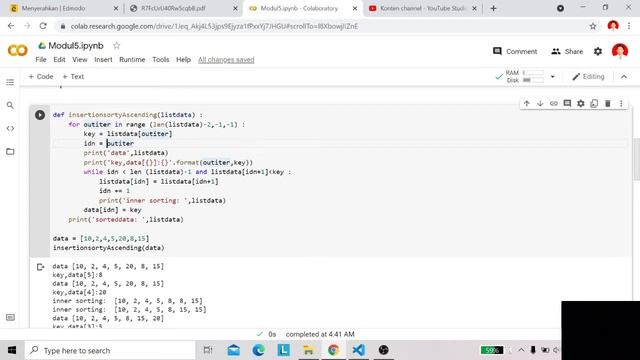
Task: Click the Windows Start button
Action: pos(12,350)
